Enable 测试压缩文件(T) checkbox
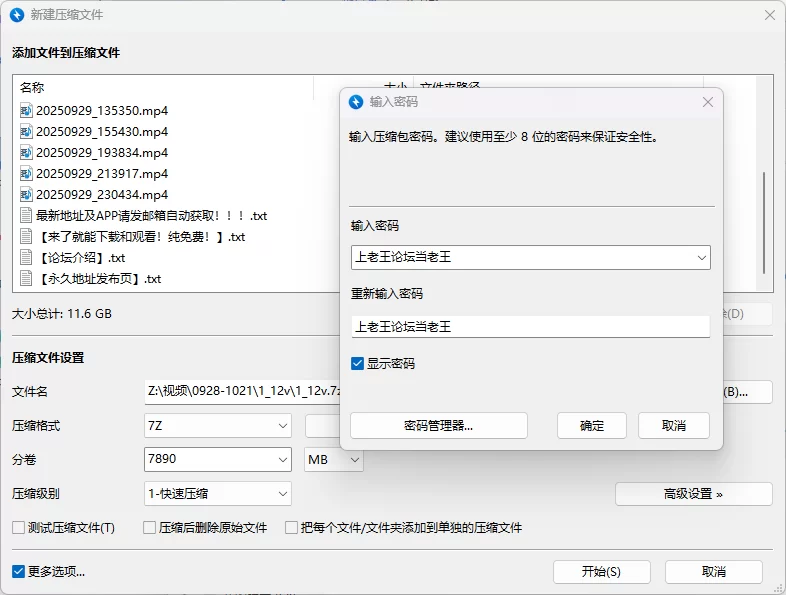 (x=18, y=528)
